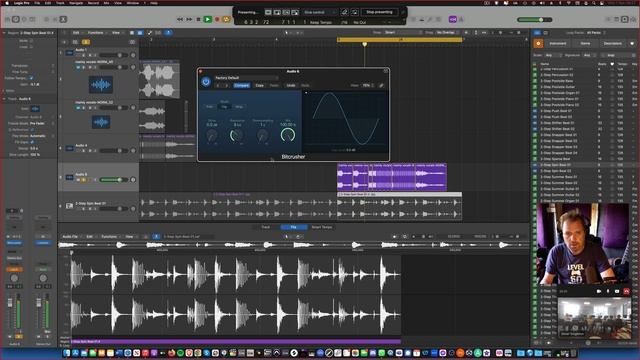Open the File menu
640x360 pixels.
pyautogui.click(x=37, y=3)
